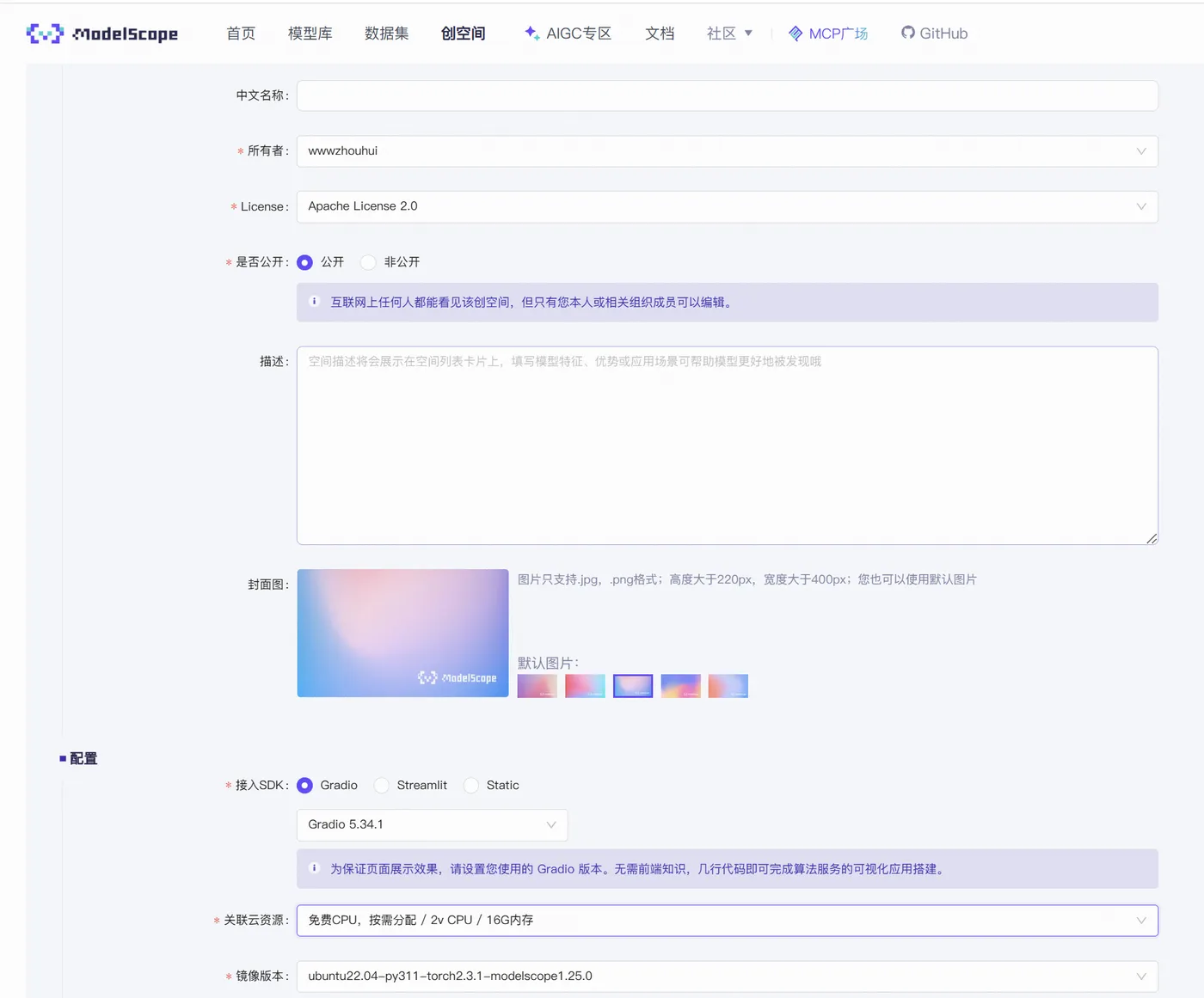Select the 非公开 radio button

(368, 262)
